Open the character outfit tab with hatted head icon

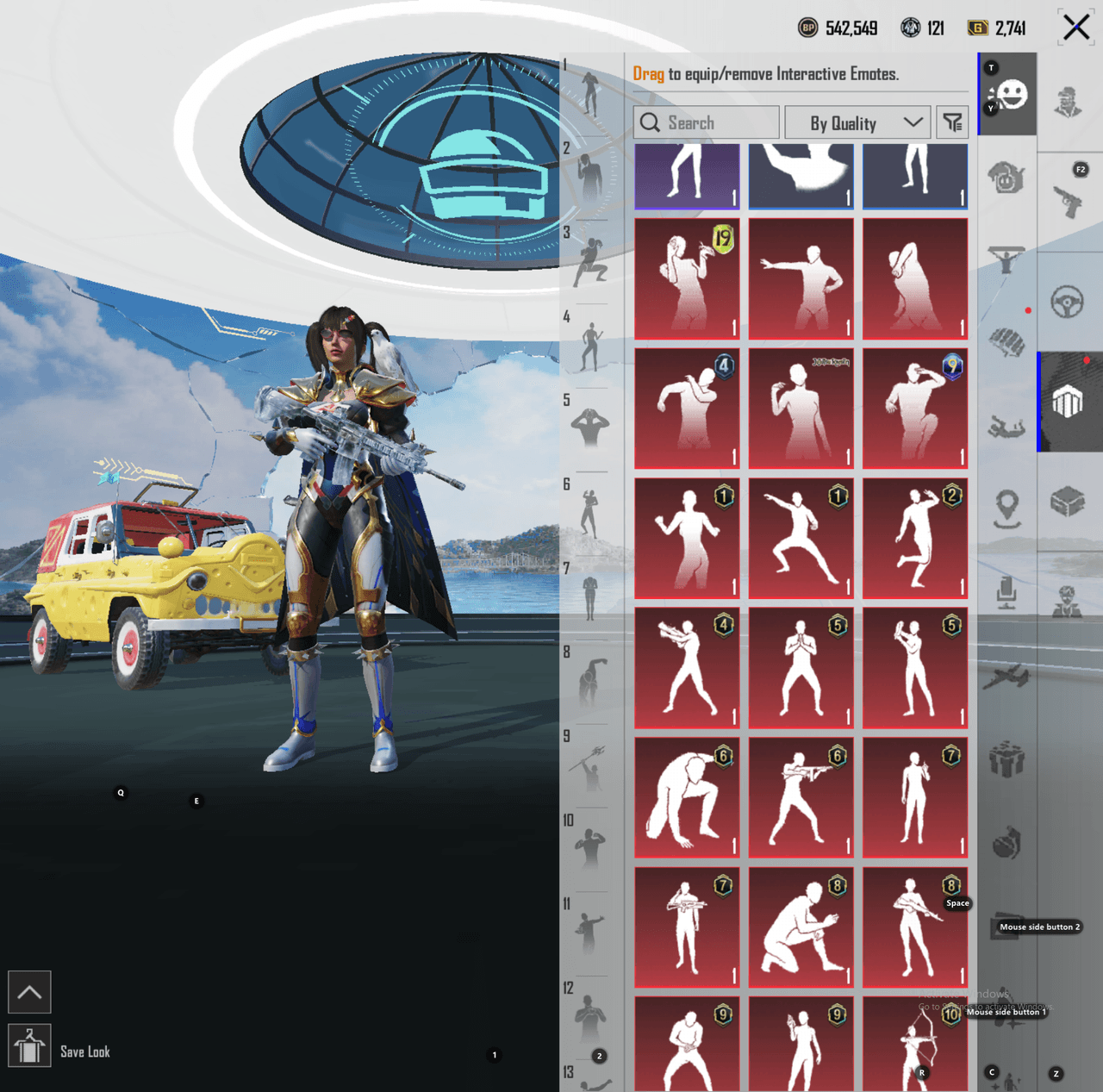(1069, 103)
